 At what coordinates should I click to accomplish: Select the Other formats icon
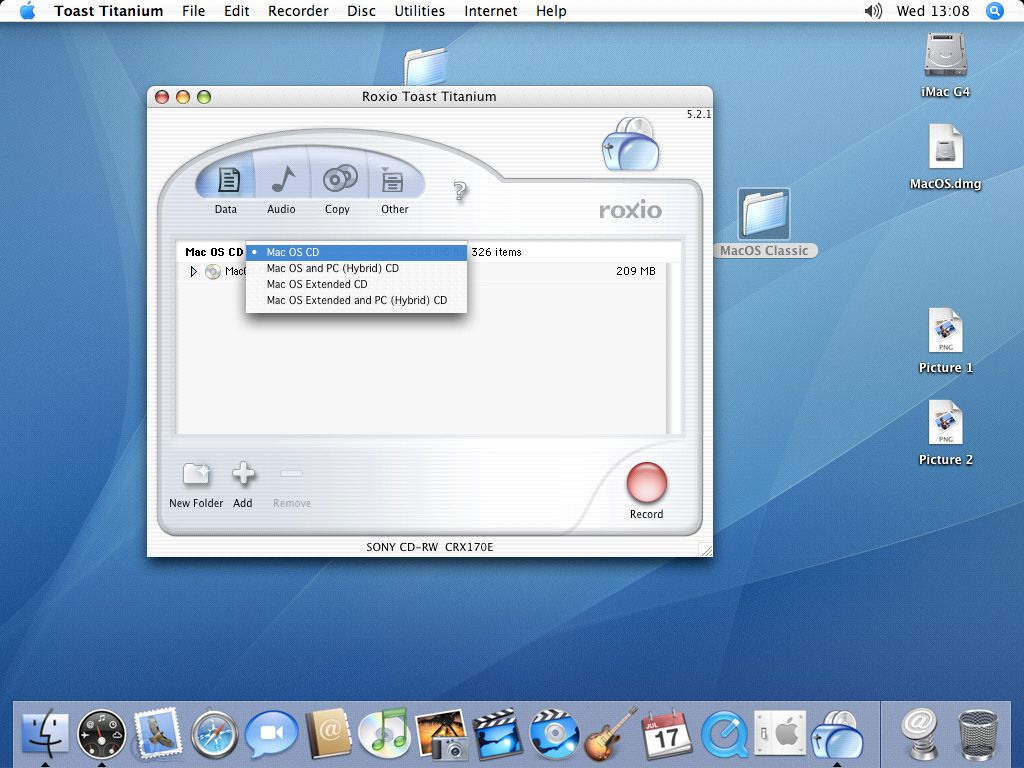(x=392, y=180)
